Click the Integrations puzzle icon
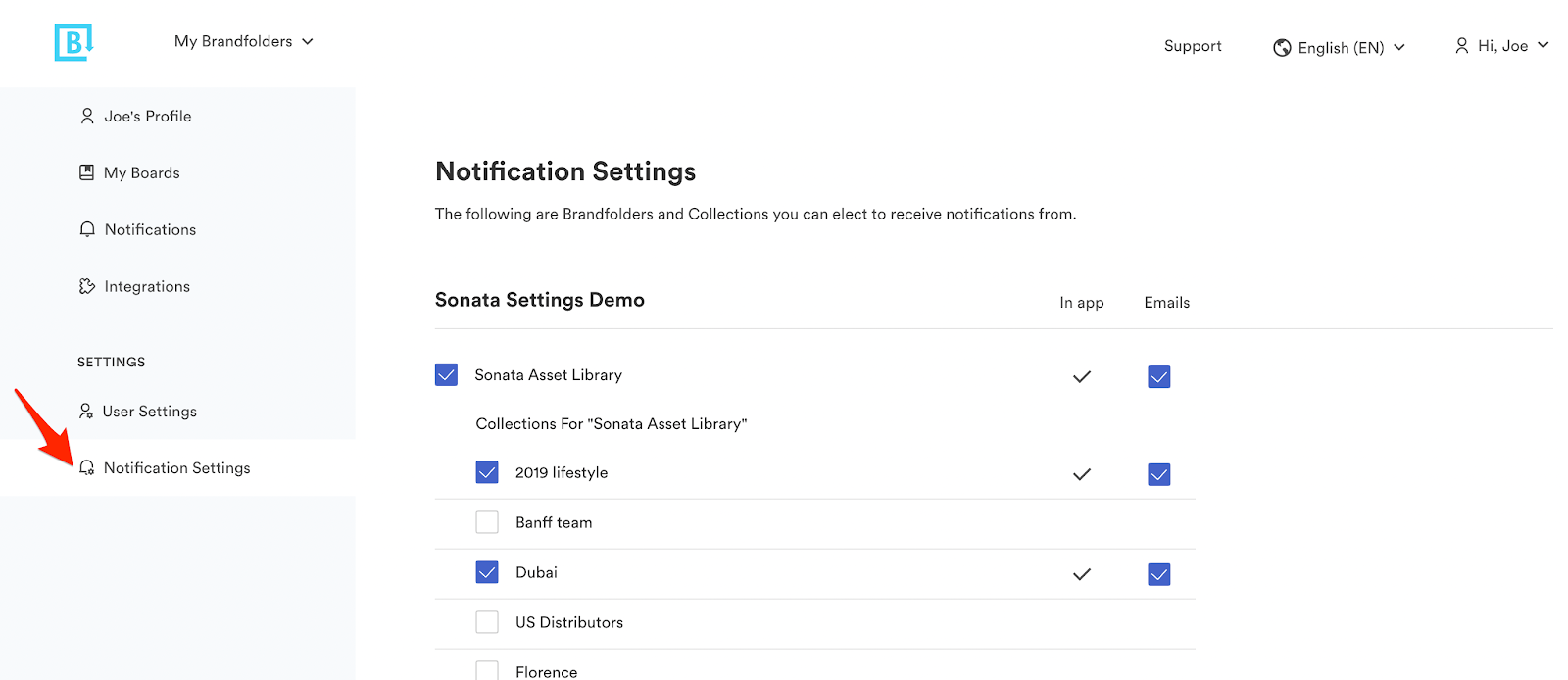Viewport: 1568px width, 680px height. point(87,286)
